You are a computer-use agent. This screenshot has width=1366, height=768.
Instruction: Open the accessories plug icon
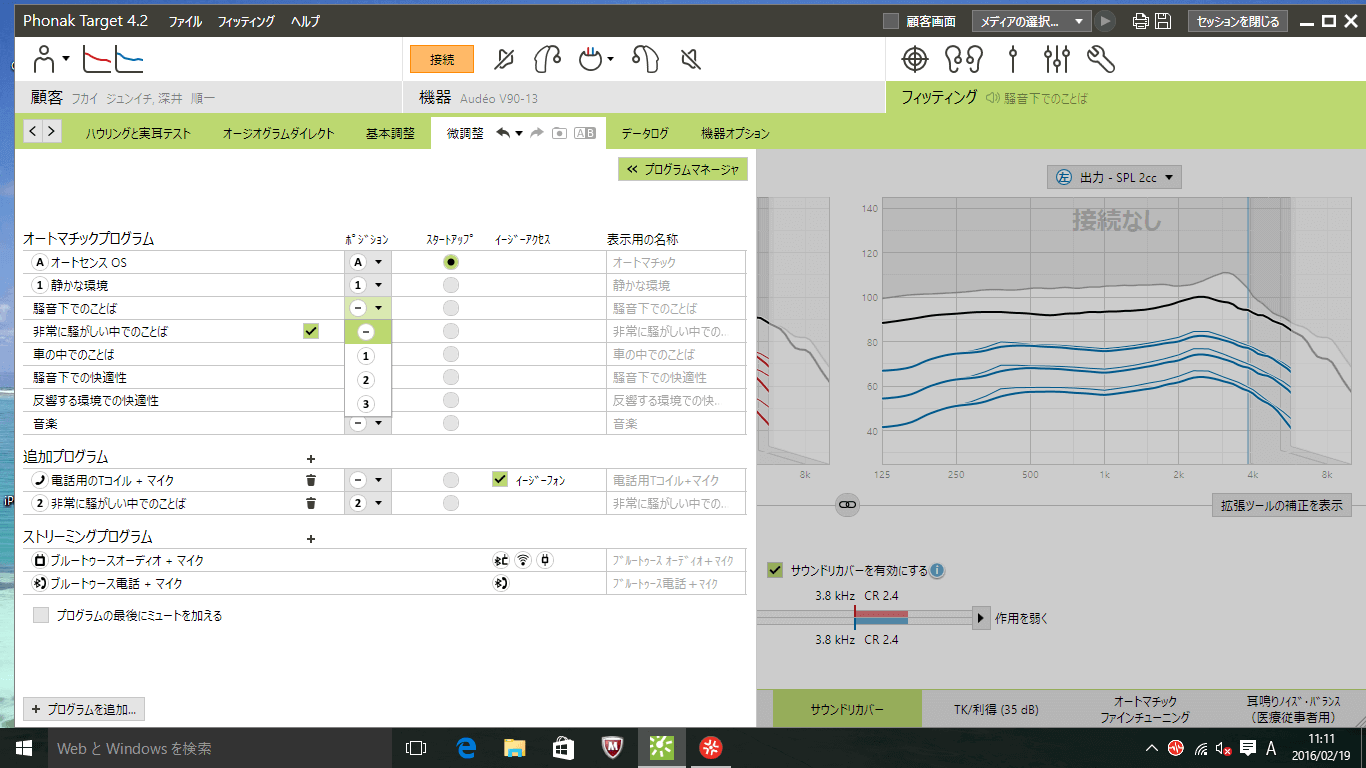pos(596,60)
